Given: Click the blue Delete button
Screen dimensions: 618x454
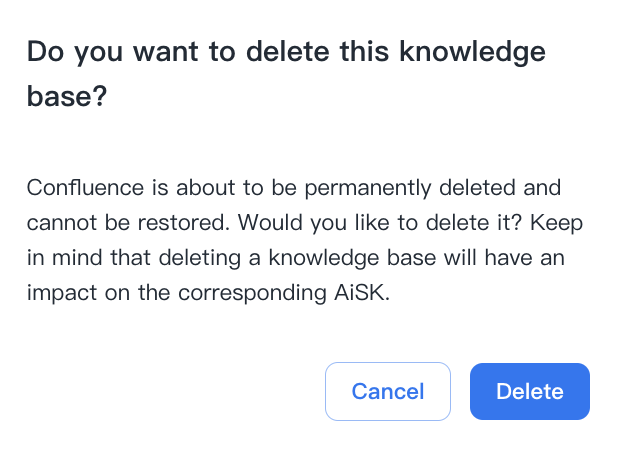Looking at the screenshot, I should tap(530, 392).
